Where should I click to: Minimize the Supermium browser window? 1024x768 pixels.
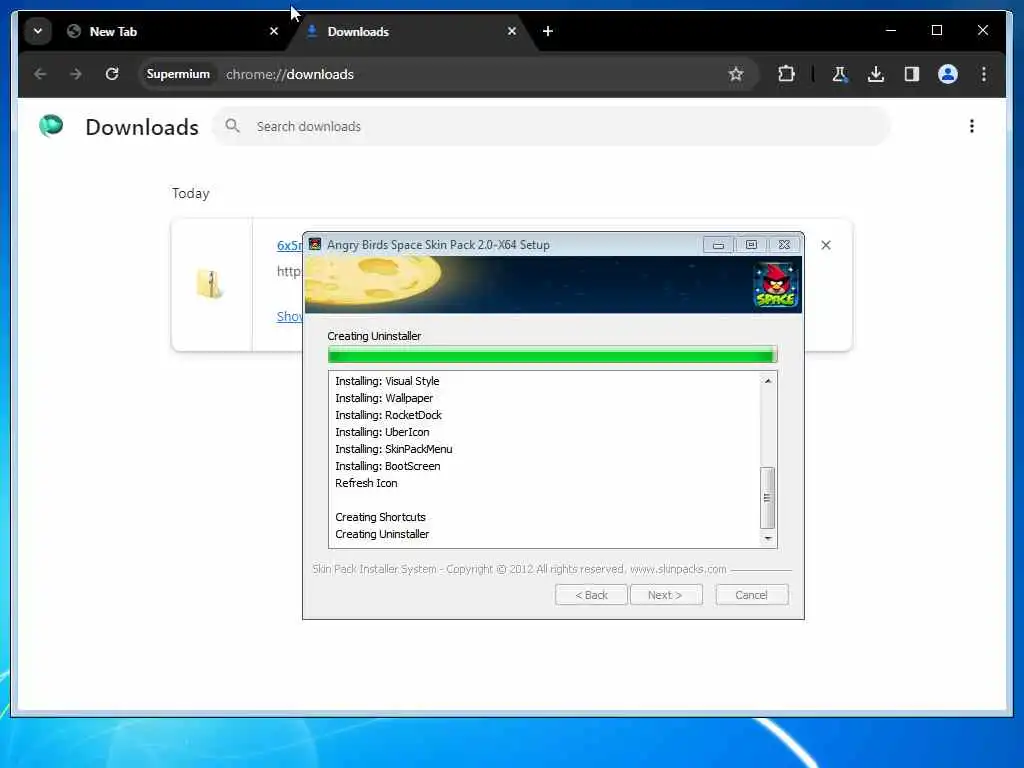click(x=891, y=30)
